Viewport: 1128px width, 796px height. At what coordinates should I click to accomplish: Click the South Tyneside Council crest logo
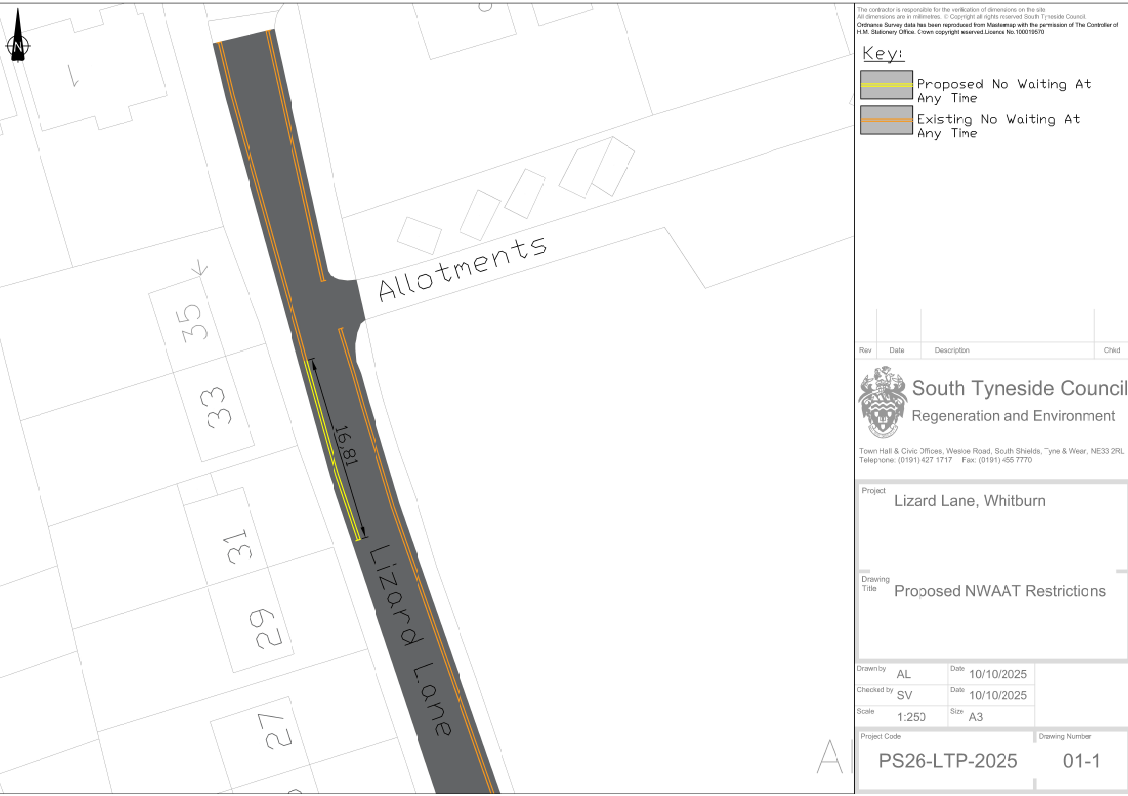881,402
